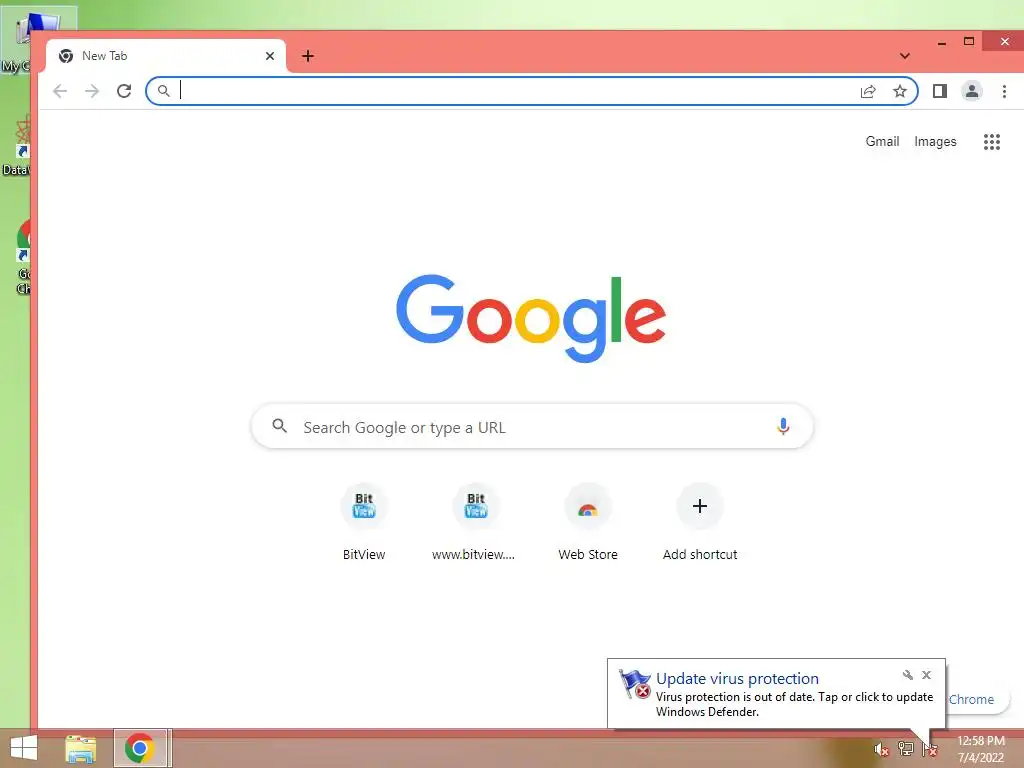Bookmark this tab with the star icon
Screen dimensions: 1024x768
(x=900, y=91)
